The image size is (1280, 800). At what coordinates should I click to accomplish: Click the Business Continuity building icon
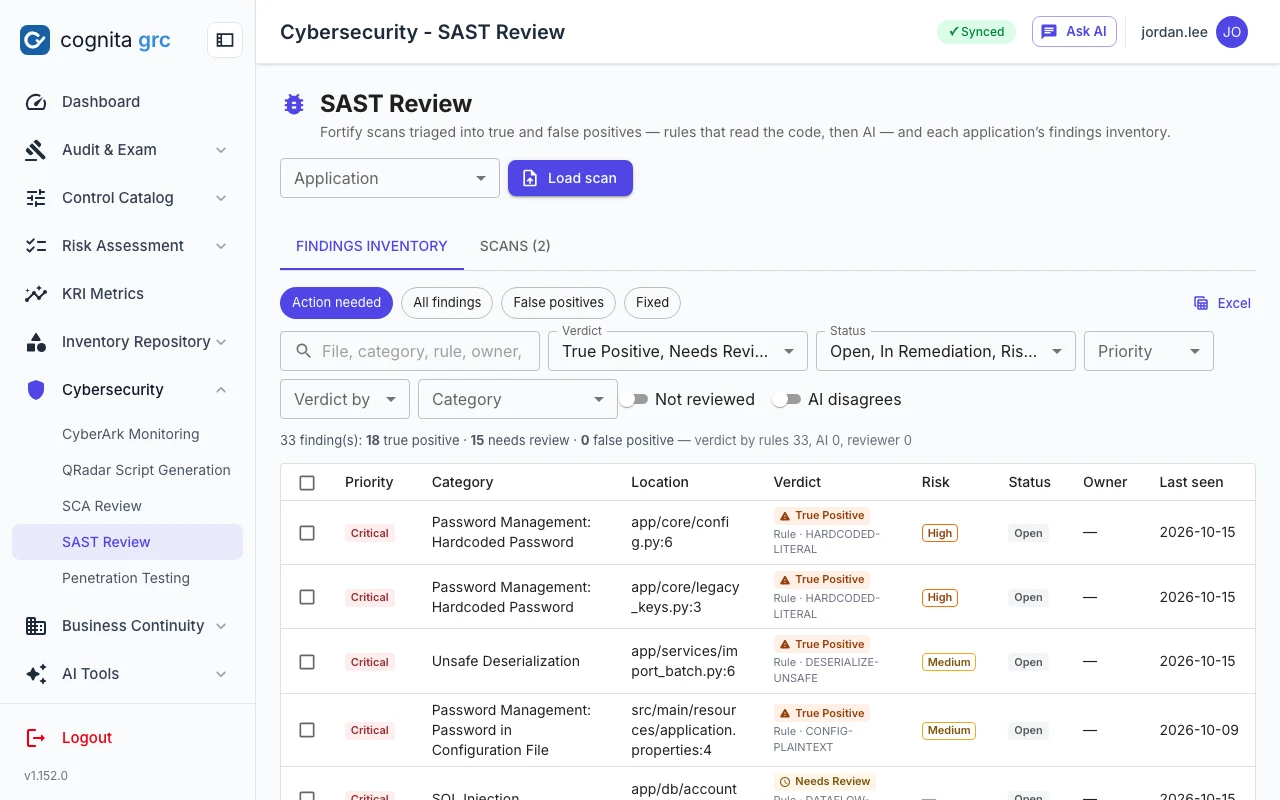(36, 626)
